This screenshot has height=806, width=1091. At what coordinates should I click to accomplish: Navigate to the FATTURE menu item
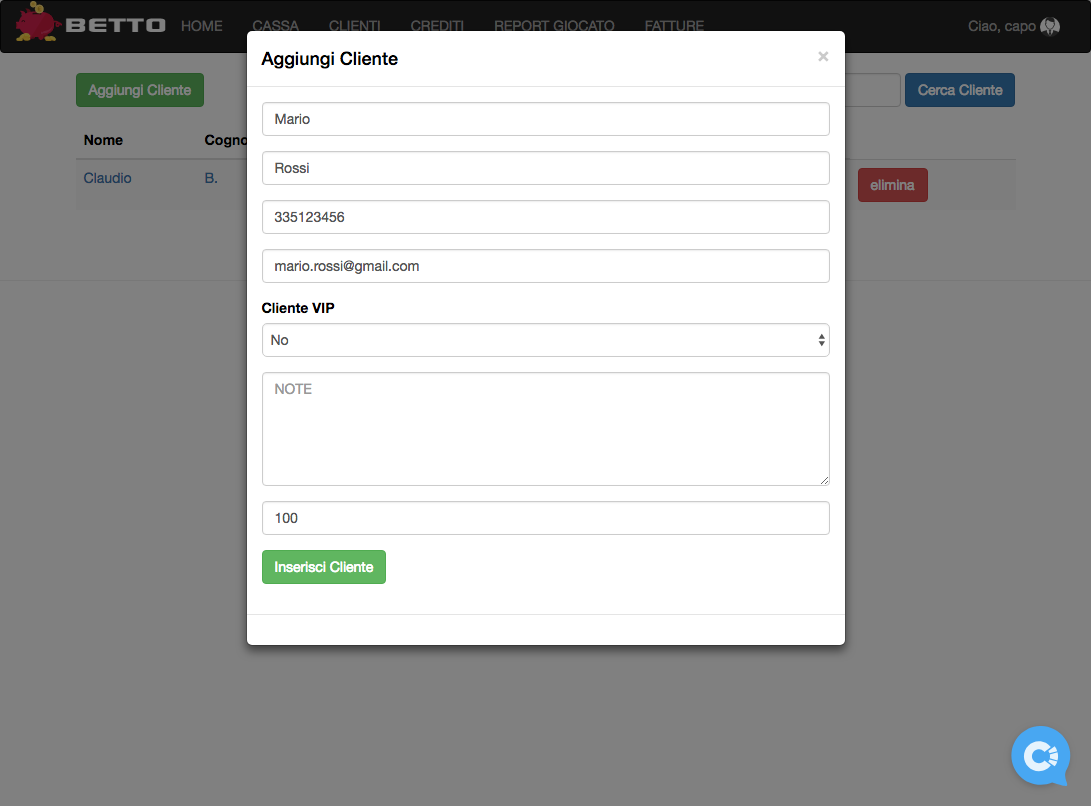pyautogui.click(x=674, y=26)
